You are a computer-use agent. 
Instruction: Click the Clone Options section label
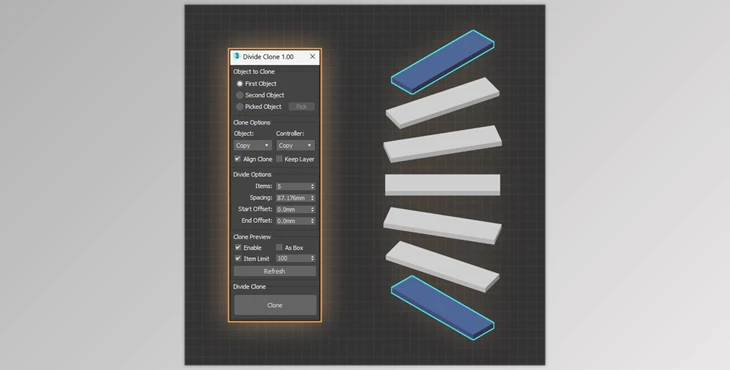tap(252, 123)
